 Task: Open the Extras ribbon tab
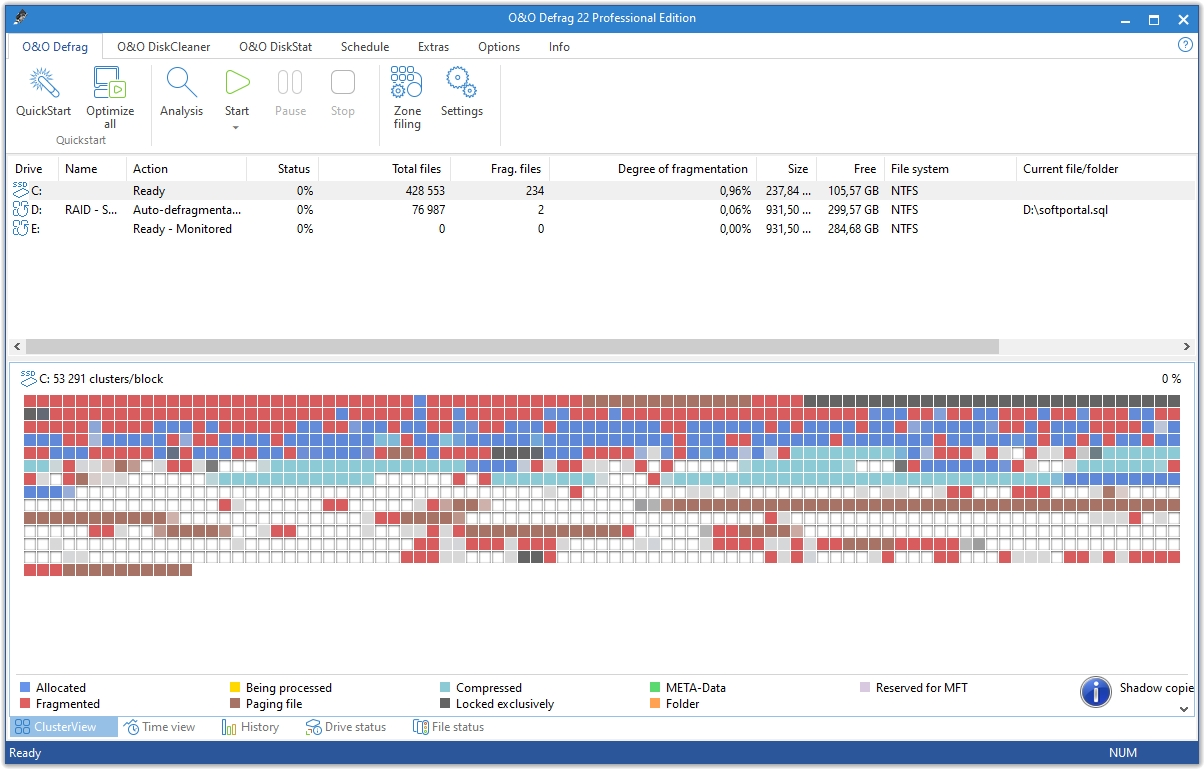click(434, 47)
